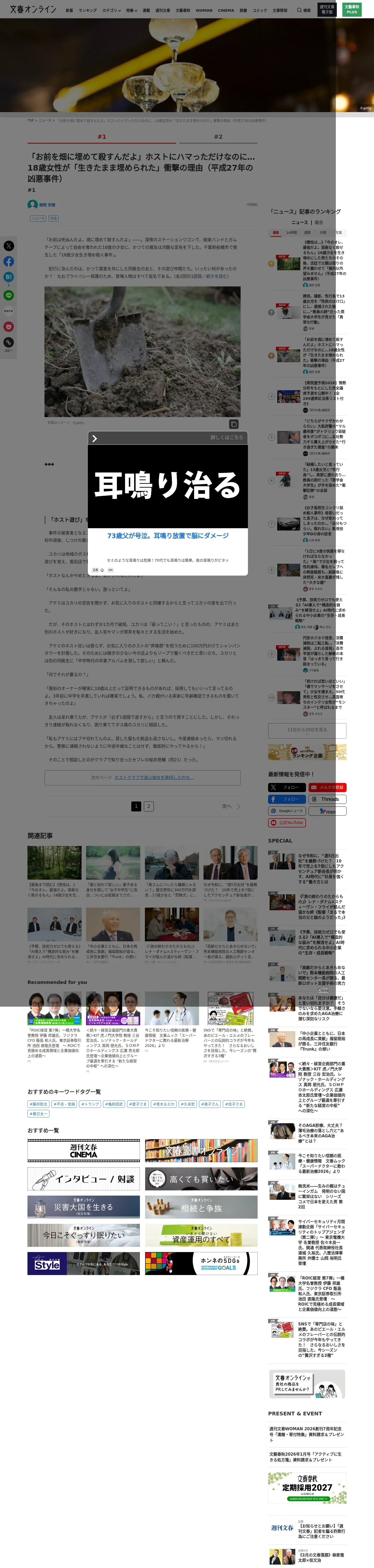This screenshot has height=1568, width=374.
Task: Click the green 文藝春秋 PLUS button
Action: tap(352, 10)
